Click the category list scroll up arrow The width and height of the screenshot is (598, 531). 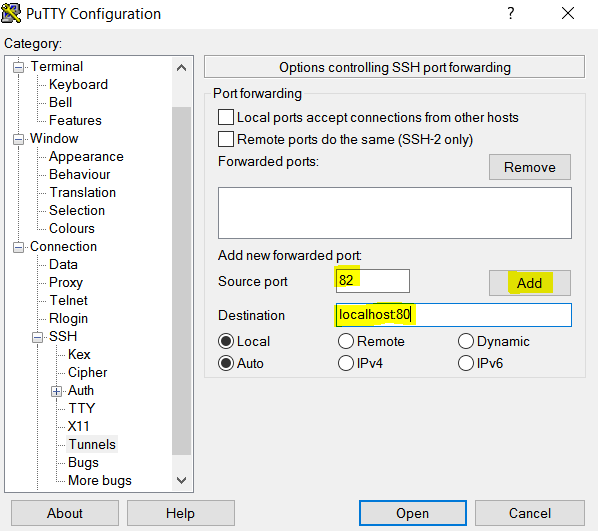pyautogui.click(x=182, y=68)
